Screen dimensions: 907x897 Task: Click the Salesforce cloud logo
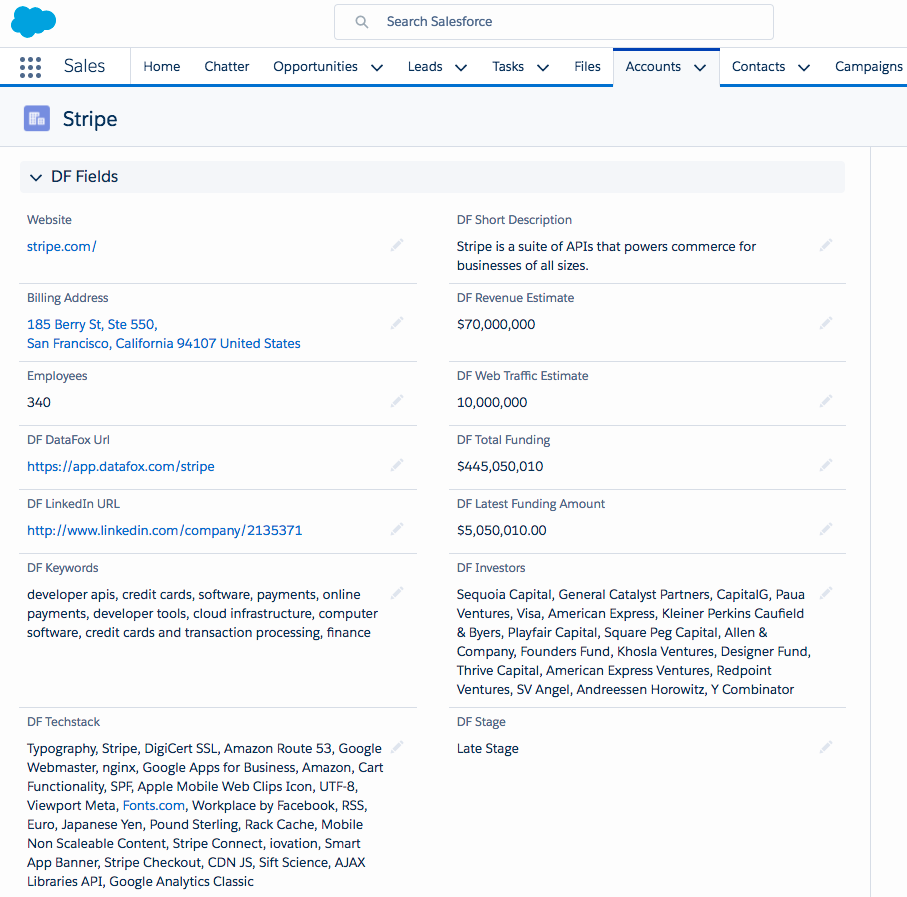pyautogui.click(x=33, y=21)
